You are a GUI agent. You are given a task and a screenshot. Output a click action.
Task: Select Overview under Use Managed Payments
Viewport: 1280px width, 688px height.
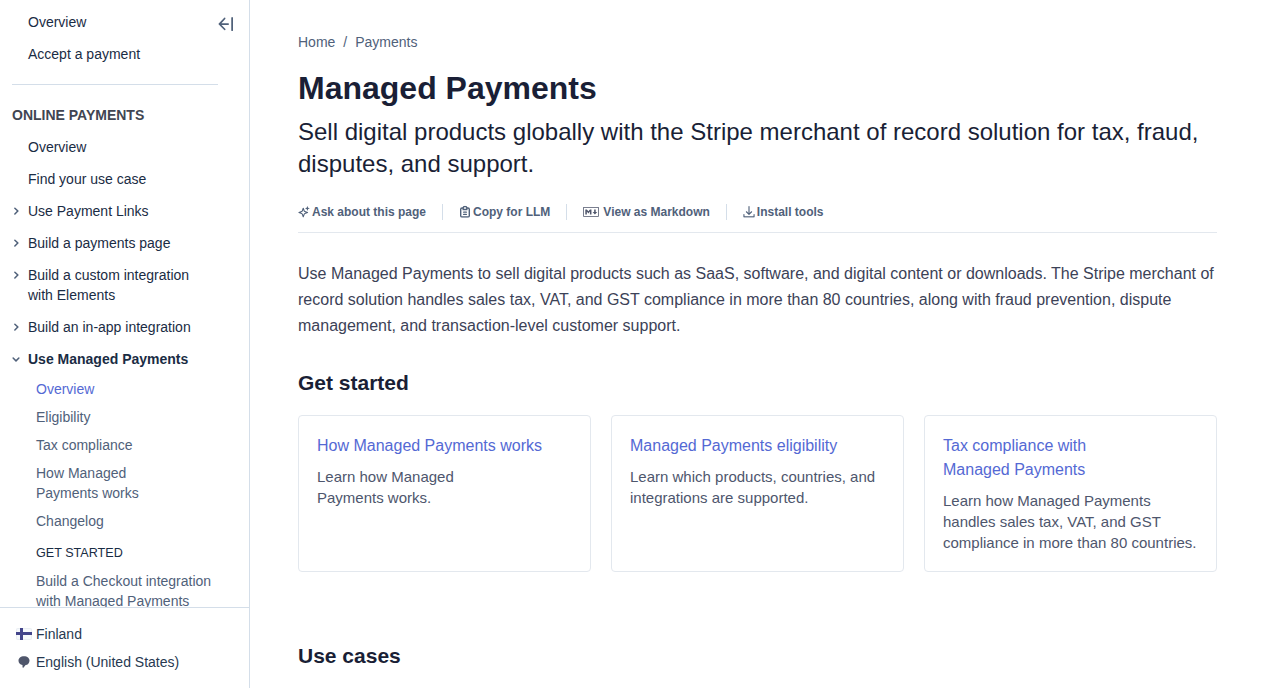(x=65, y=389)
